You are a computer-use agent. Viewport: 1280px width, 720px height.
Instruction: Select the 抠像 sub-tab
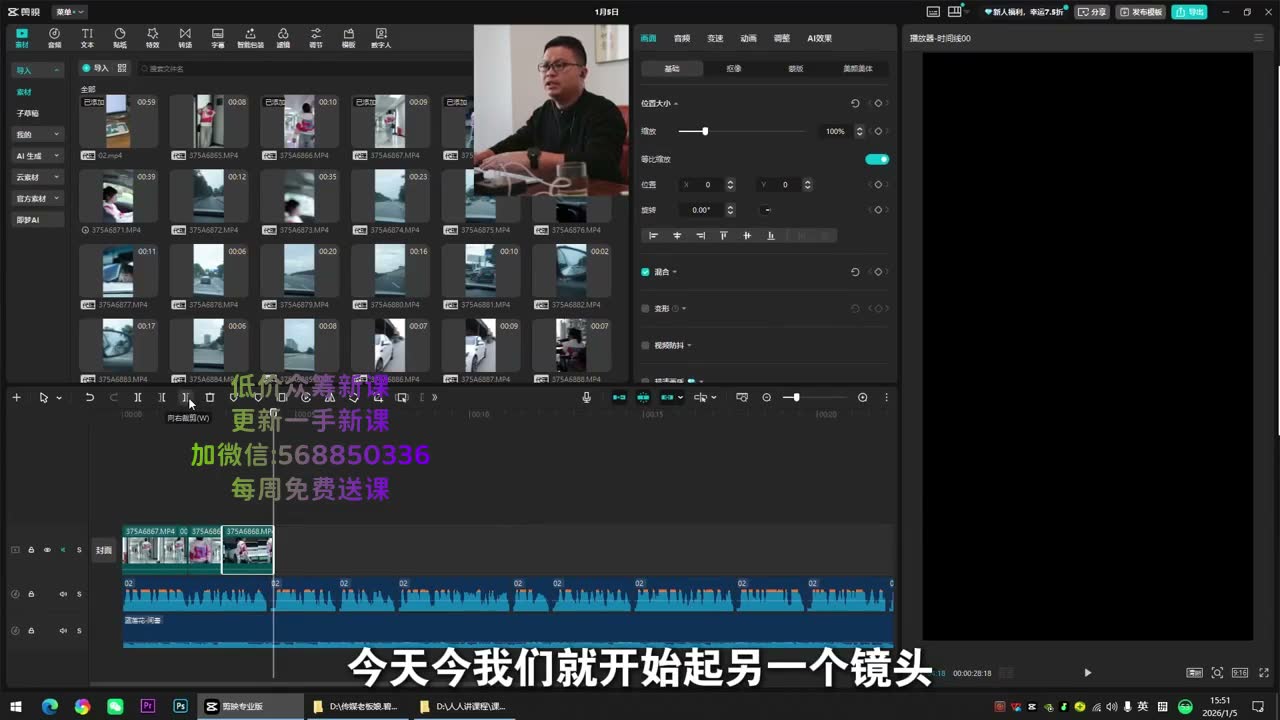(x=734, y=69)
